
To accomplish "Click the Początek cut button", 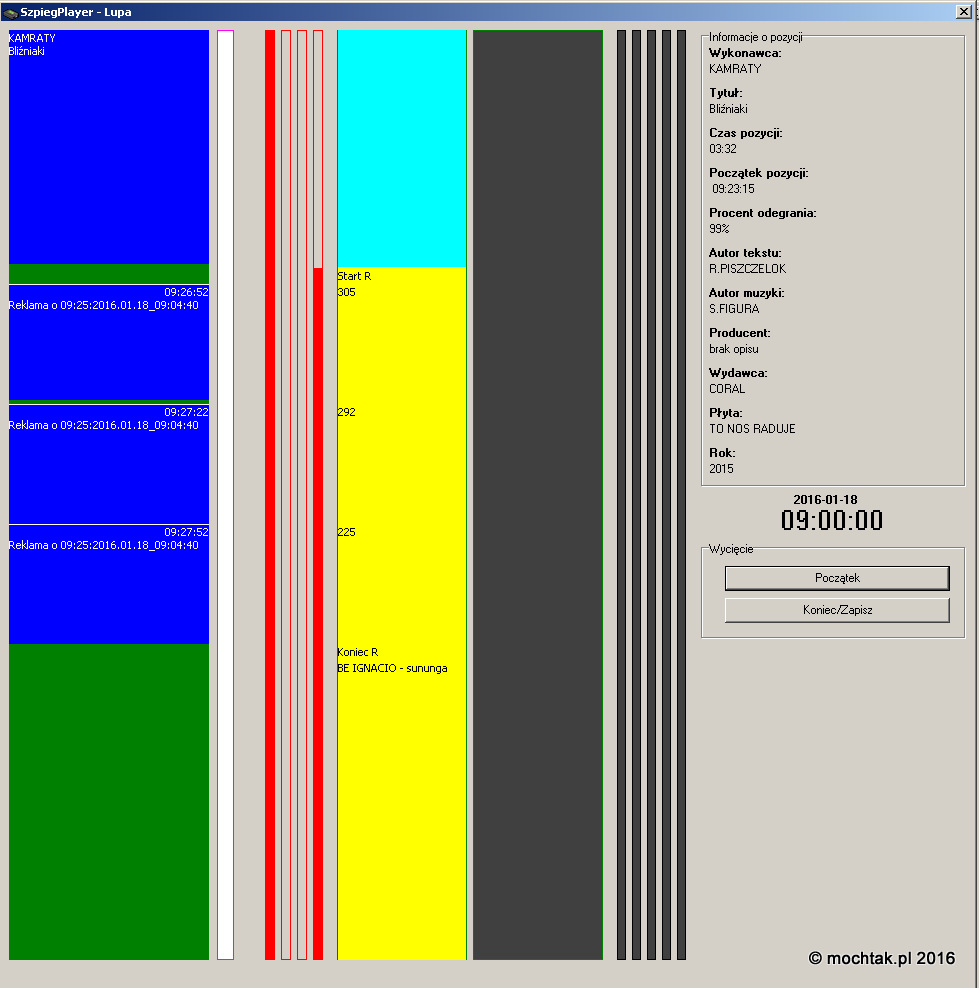I will pos(837,578).
